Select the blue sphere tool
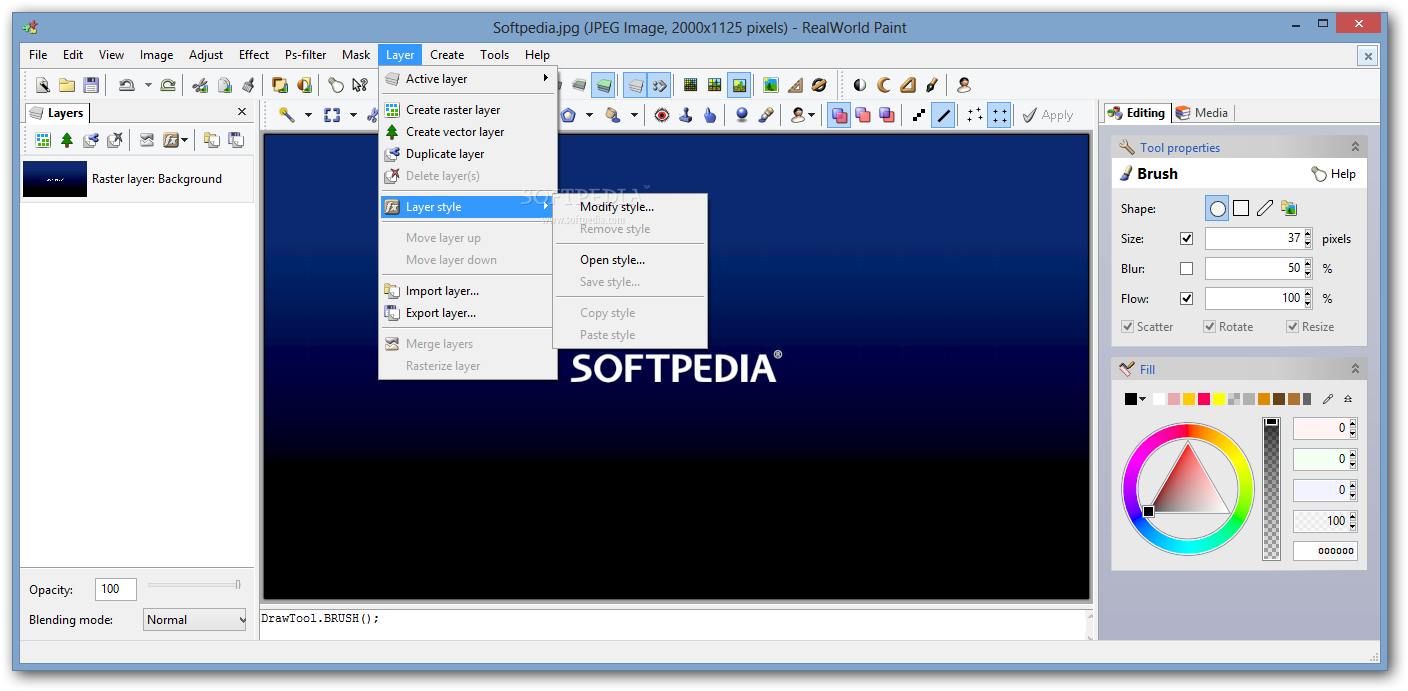This screenshot has height=691, width=1408. pos(742,115)
